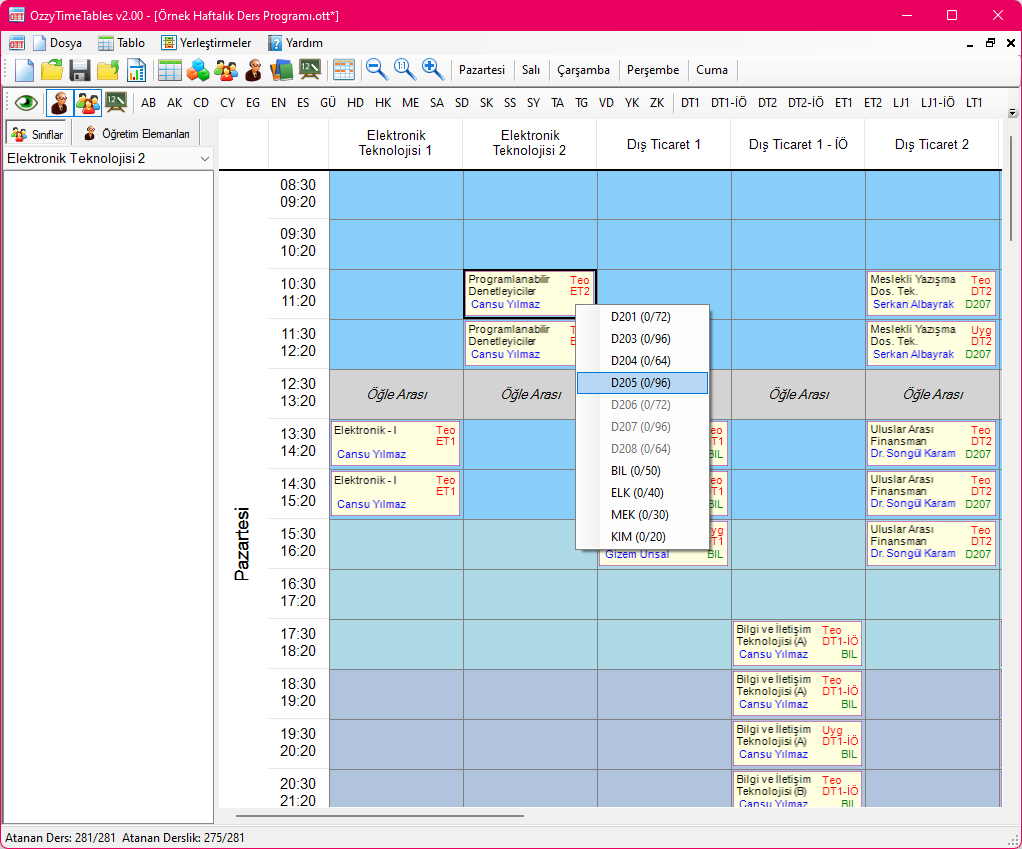Click the save floppy disk icon

[80, 70]
